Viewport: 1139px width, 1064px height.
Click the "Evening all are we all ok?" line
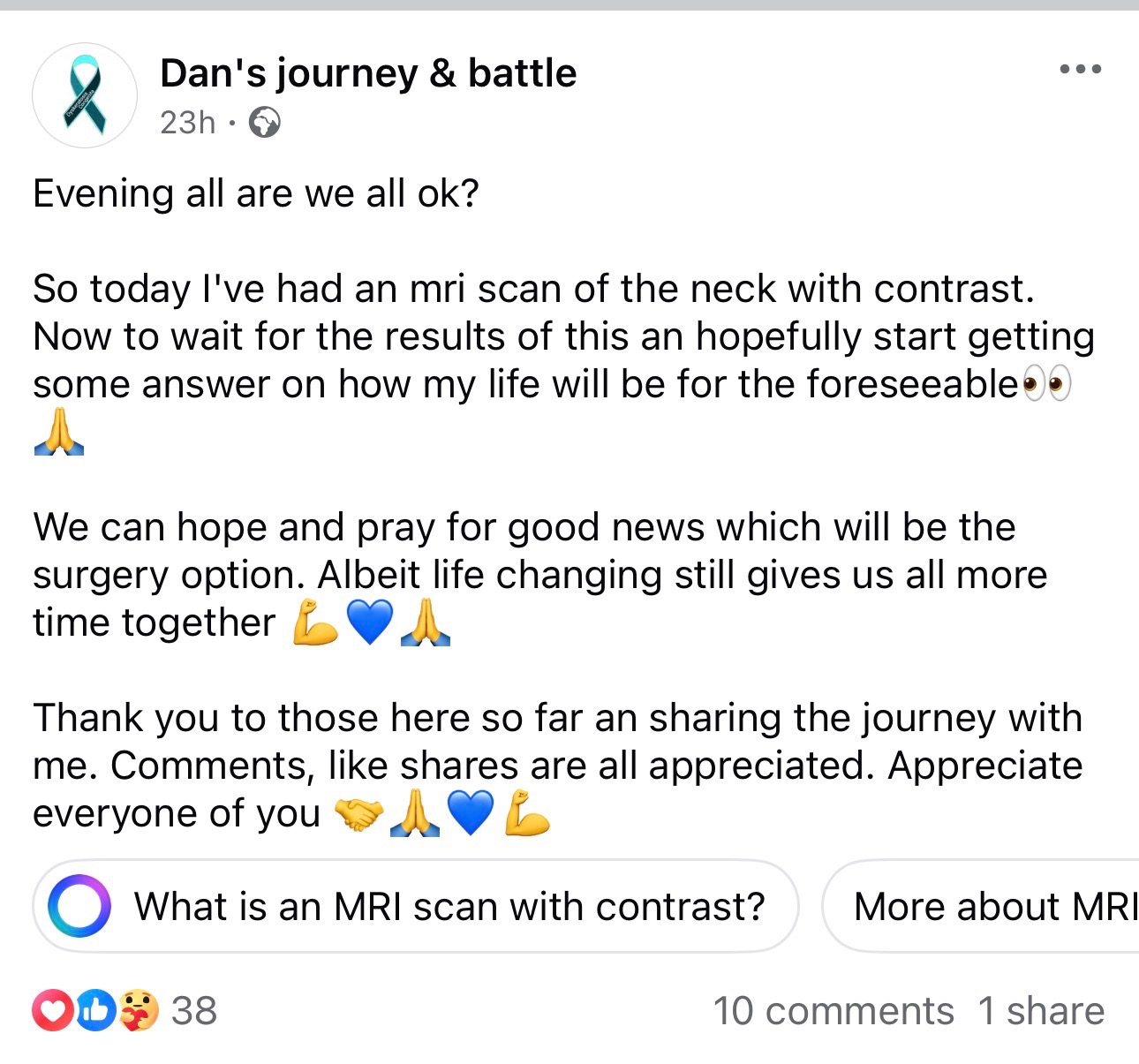(256, 193)
